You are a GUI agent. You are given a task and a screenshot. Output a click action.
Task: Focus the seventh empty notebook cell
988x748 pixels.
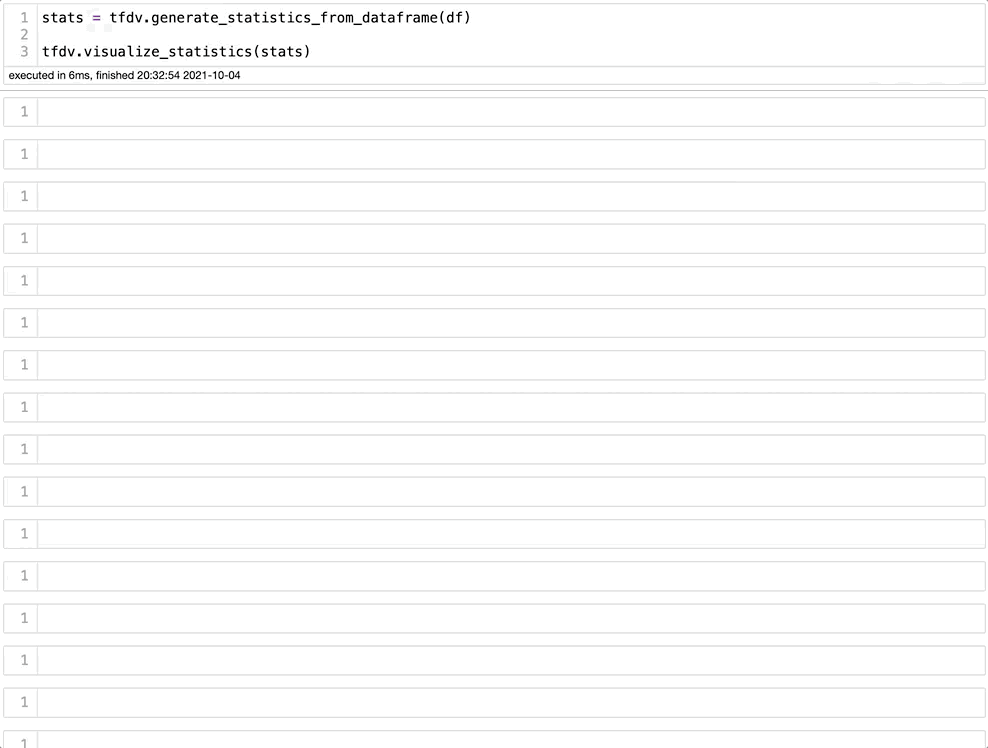(510, 365)
